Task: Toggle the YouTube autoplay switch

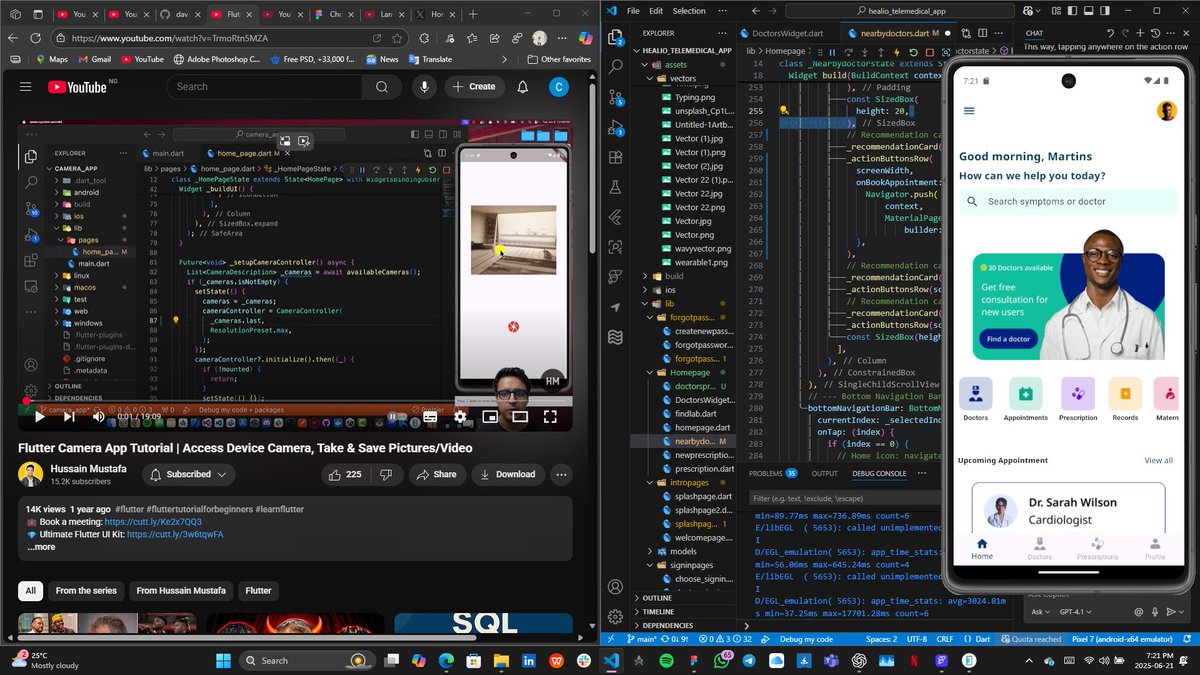Action: (398, 416)
